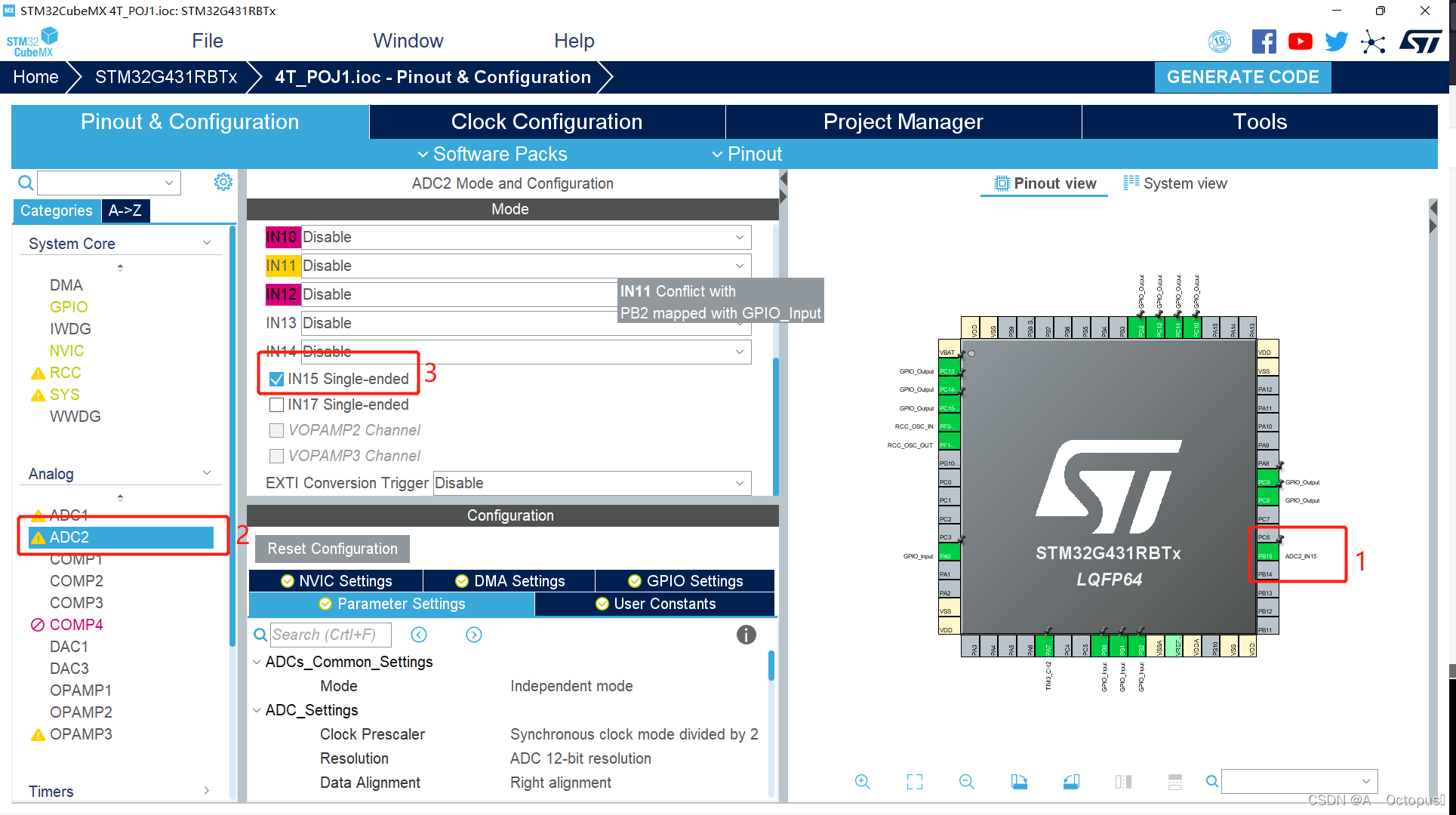The width and height of the screenshot is (1456, 815).
Task: Toggle IN15 Single-ended checkbox
Action: [x=277, y=378]
